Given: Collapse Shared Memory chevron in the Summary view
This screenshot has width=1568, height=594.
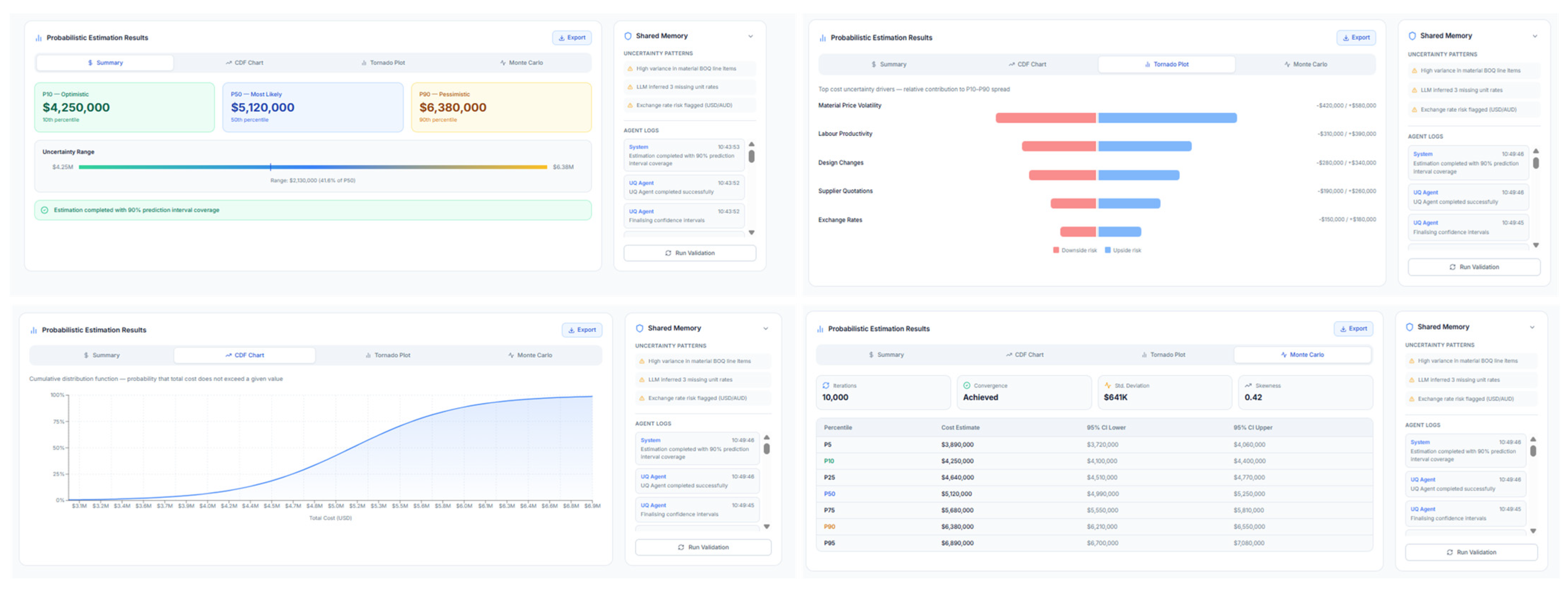Looking at the screenshot, I should pyautogui.click(x=750, y=37).
